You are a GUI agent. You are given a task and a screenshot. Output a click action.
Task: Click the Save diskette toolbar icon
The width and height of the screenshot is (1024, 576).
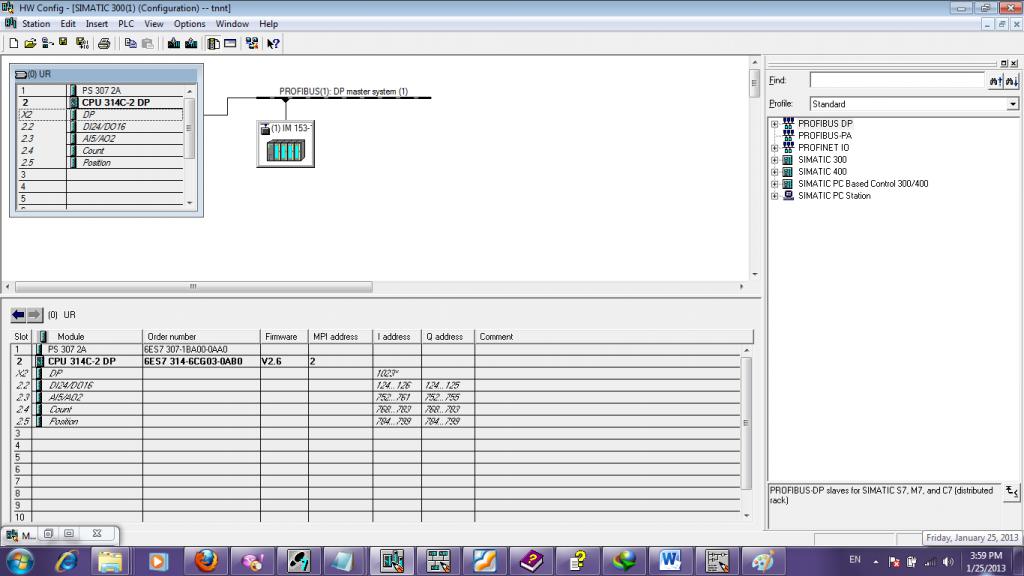pos(63,43)
